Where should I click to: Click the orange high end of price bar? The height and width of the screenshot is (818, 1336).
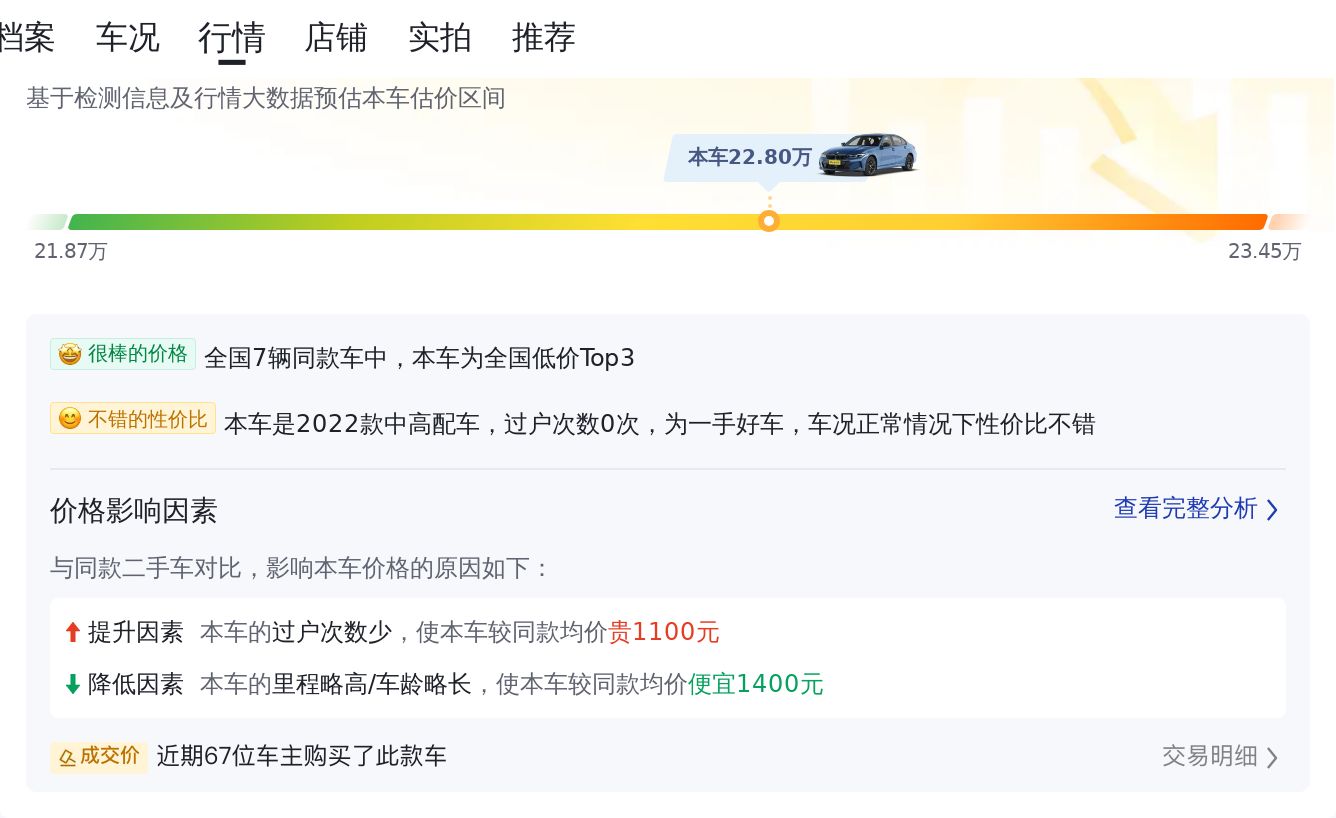(x=1288, y=222)
